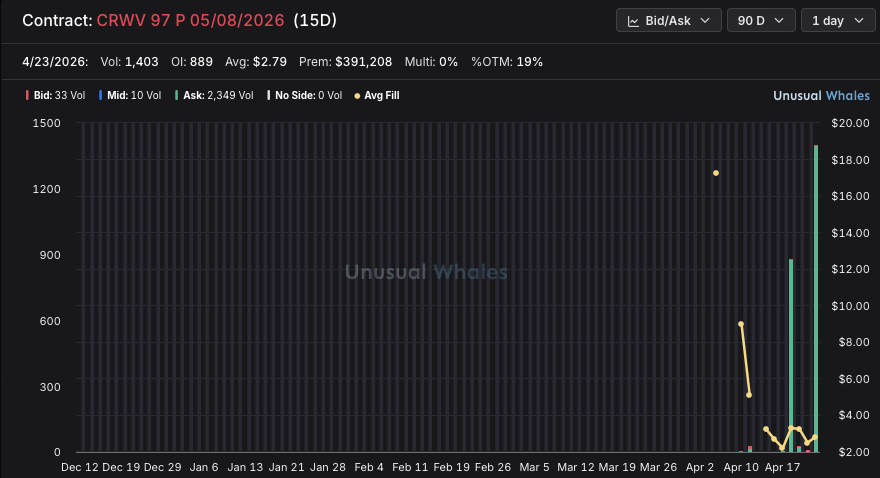
Task: Click the line chart icon beside Bid/Ask
Action: 633,21
